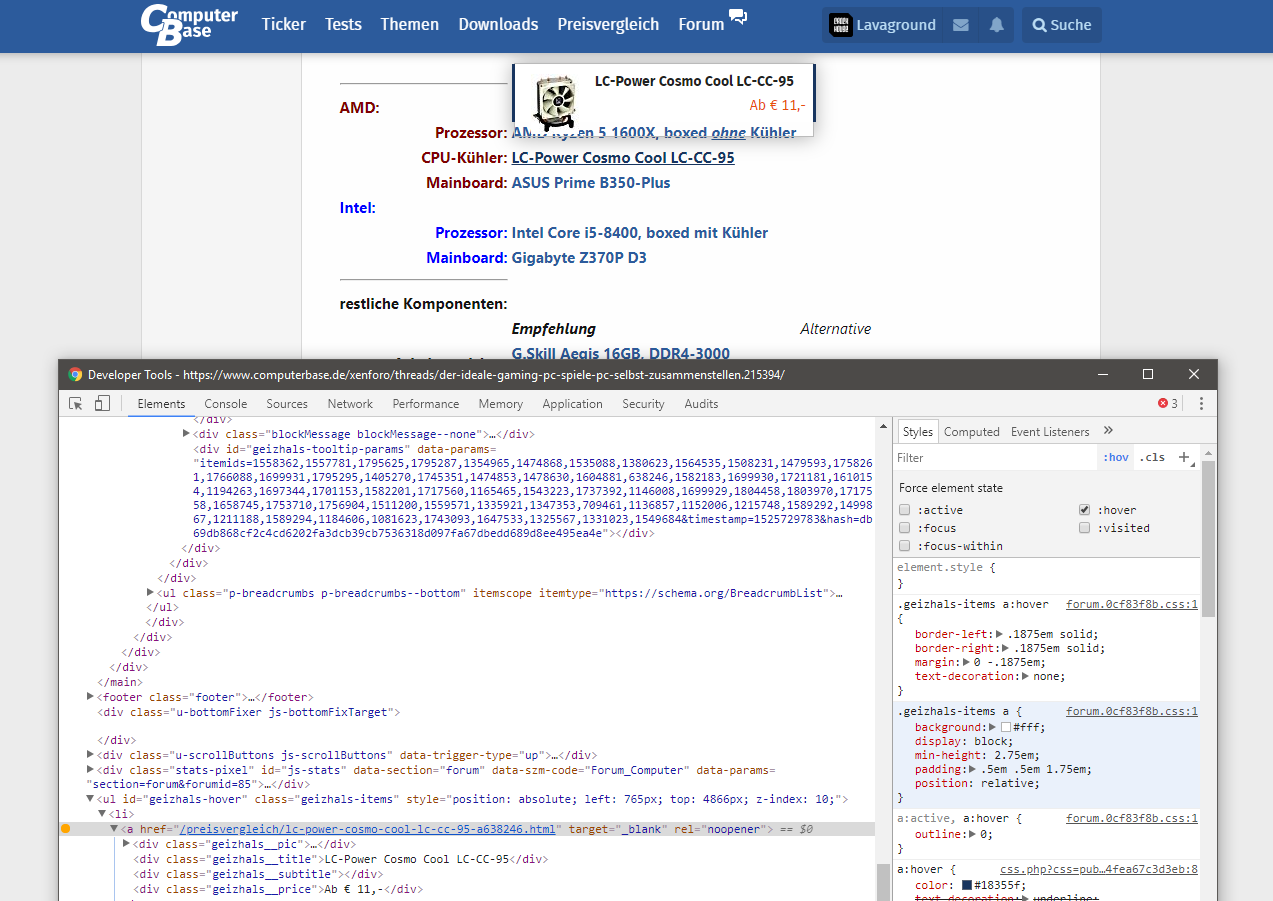Click the Lavaground user avatar
Viewport: 1273px width, 901px height.
[841, 25]
